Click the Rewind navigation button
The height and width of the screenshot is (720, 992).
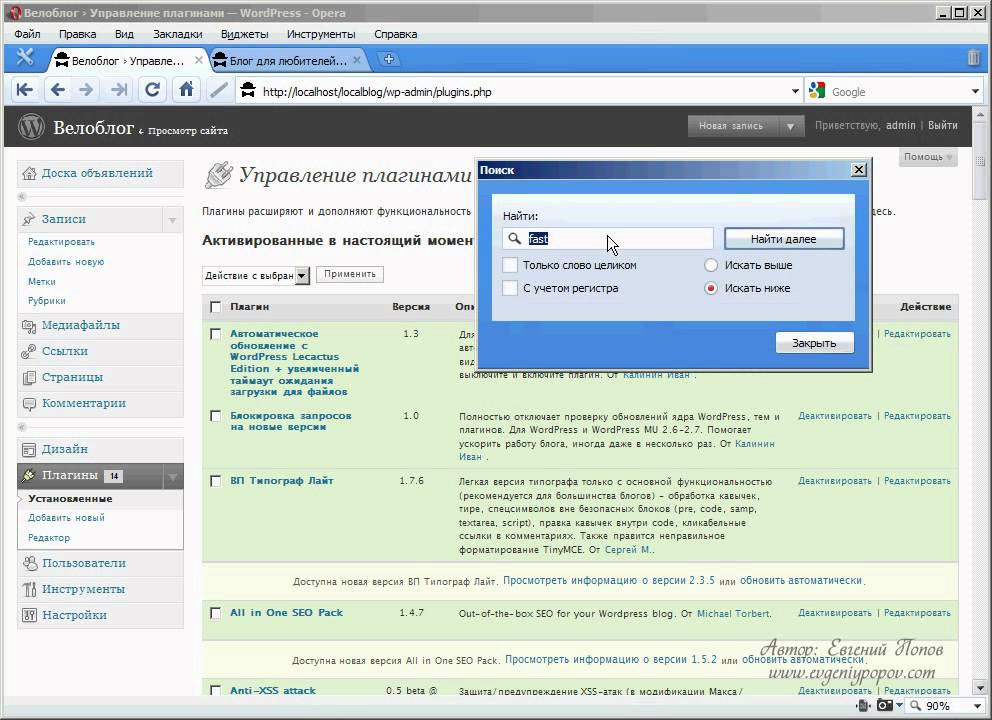pos(25,90)
